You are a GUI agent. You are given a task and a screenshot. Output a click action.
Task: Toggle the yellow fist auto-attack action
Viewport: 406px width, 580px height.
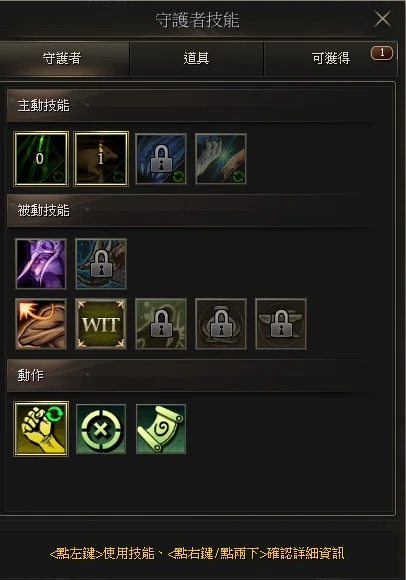pyautogui.click(x=41, y=429)
